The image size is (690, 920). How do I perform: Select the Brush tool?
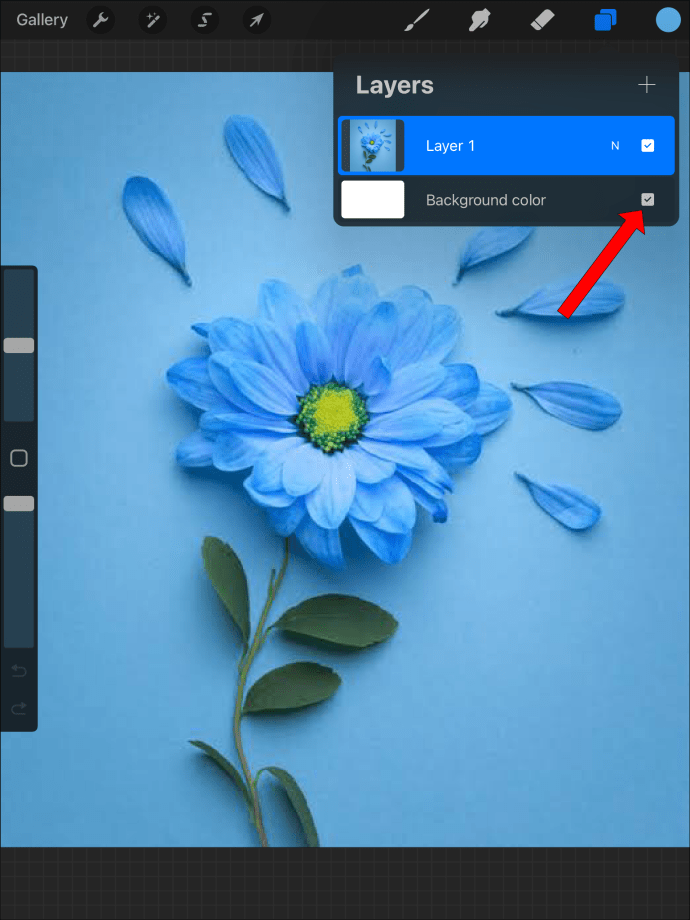(417, 21)
